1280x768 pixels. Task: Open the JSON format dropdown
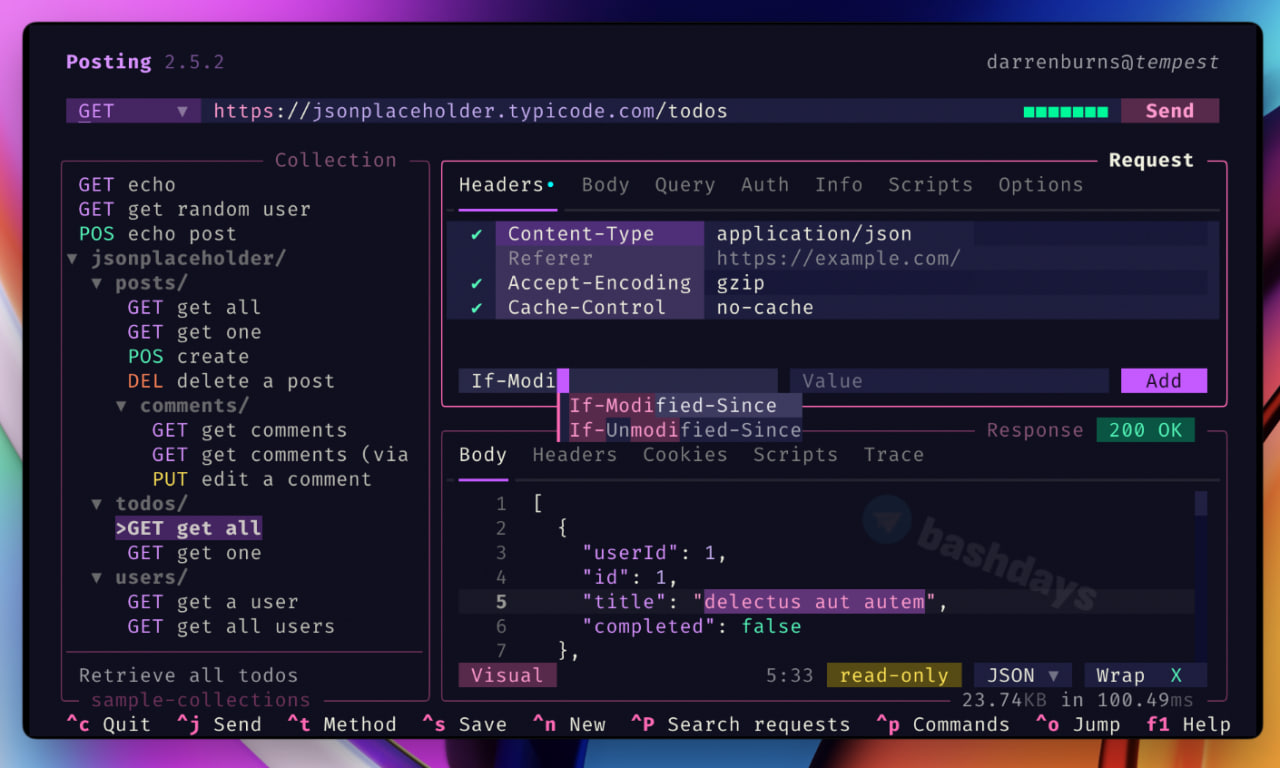point(1022,676)
